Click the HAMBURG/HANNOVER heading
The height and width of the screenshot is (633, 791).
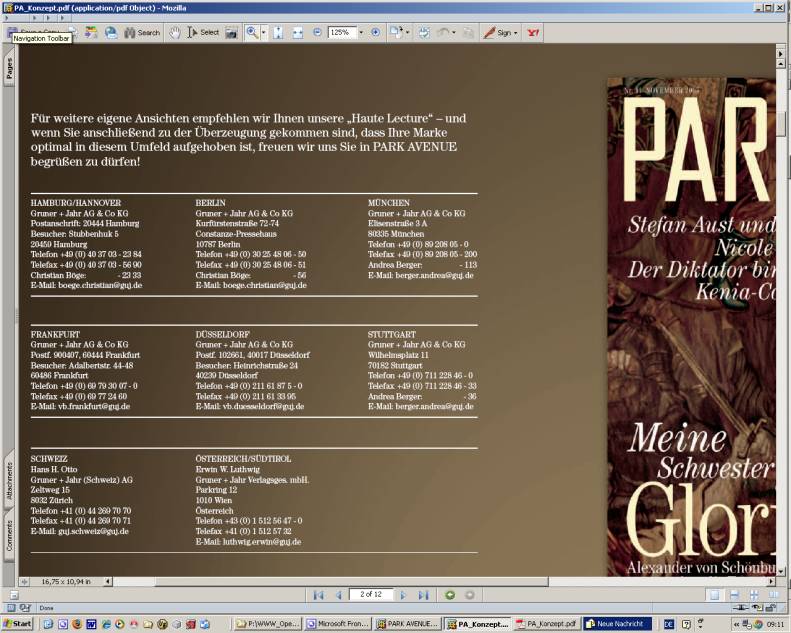coord(76,203)
